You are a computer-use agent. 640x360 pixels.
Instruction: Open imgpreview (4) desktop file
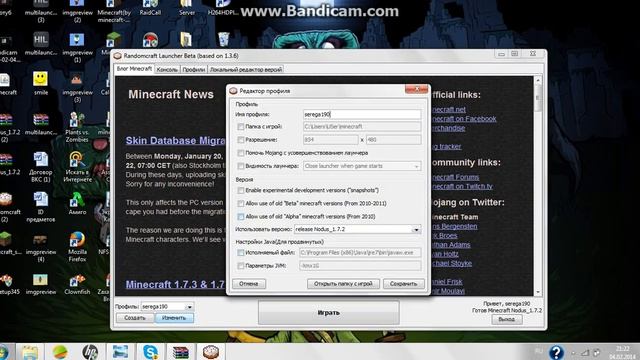(40, 248)
